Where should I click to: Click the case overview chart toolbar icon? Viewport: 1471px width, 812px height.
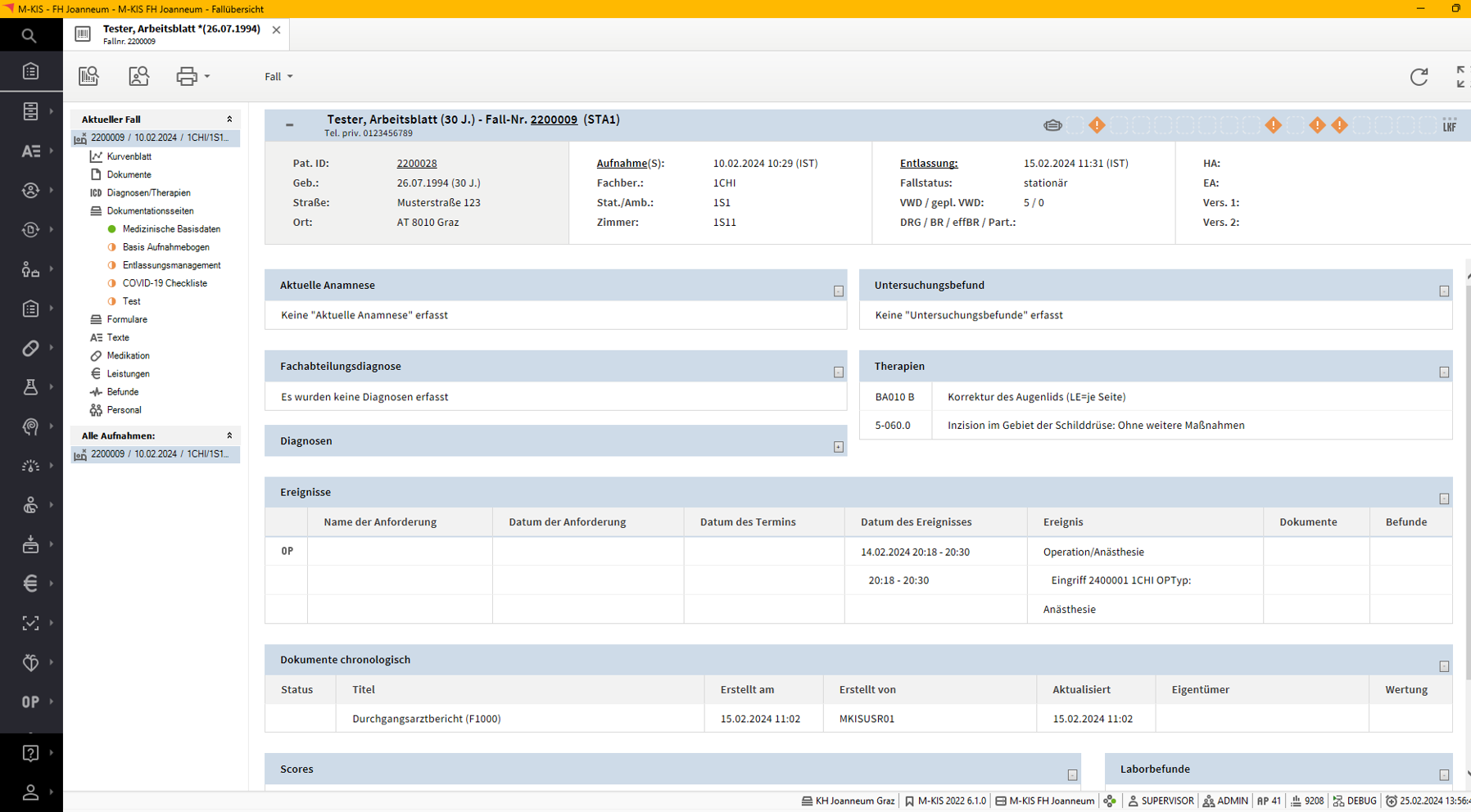click(88, 76)
